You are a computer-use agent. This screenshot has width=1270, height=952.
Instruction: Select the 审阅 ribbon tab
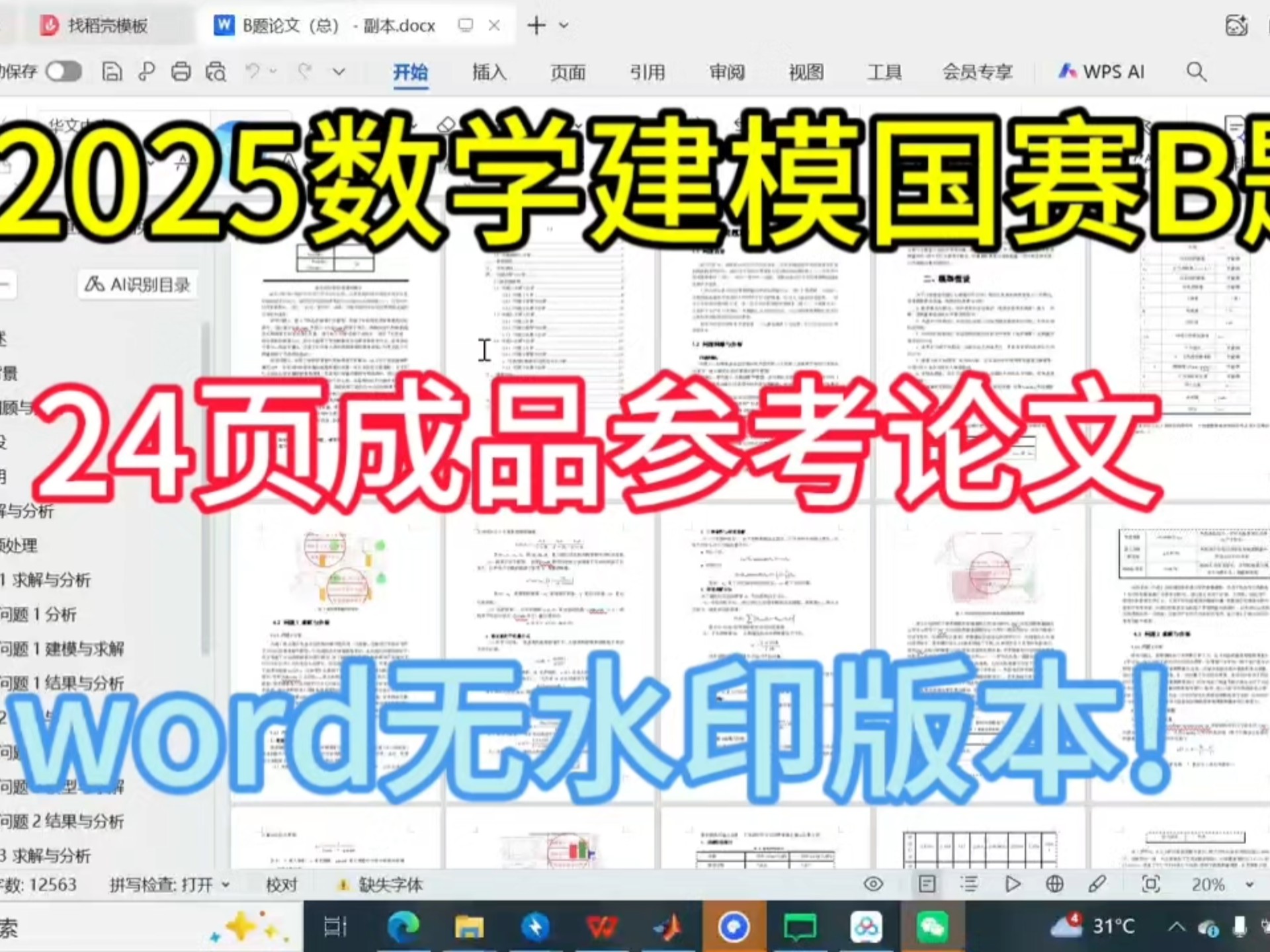pos(727,71)
